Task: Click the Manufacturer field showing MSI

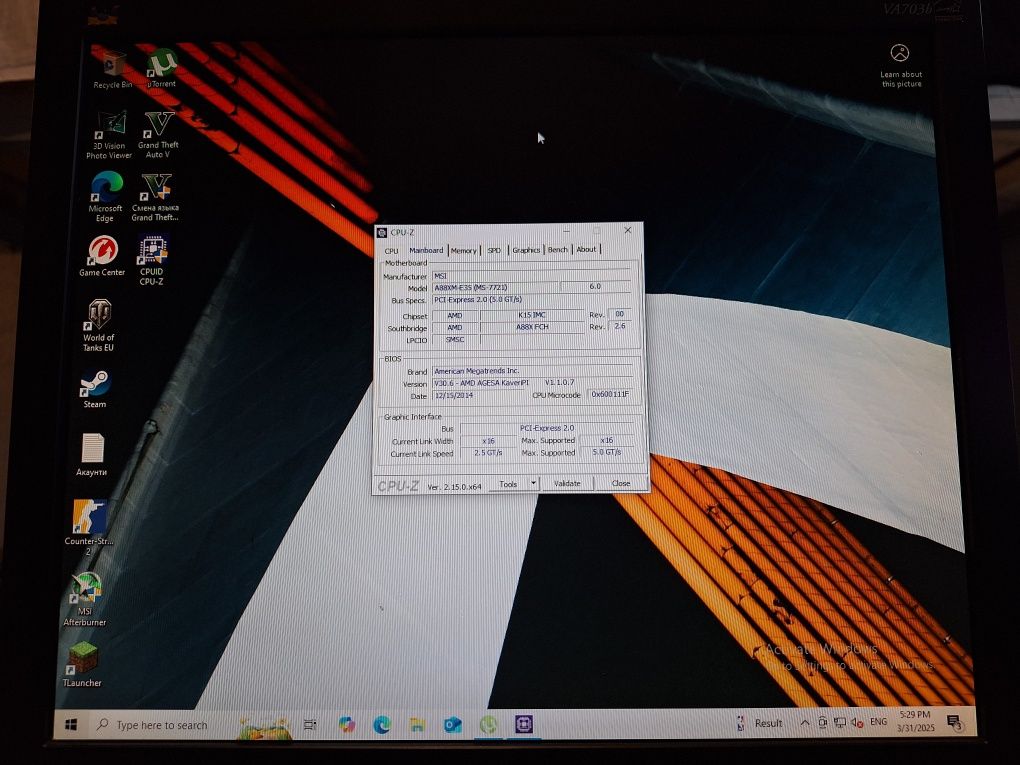Action: tap(531, 275)
